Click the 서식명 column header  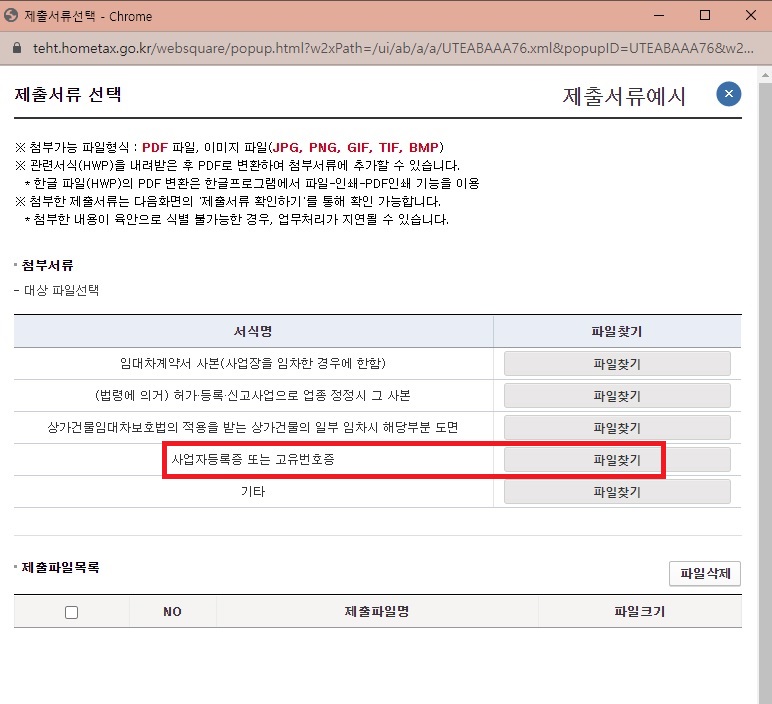tap(253, 331)
